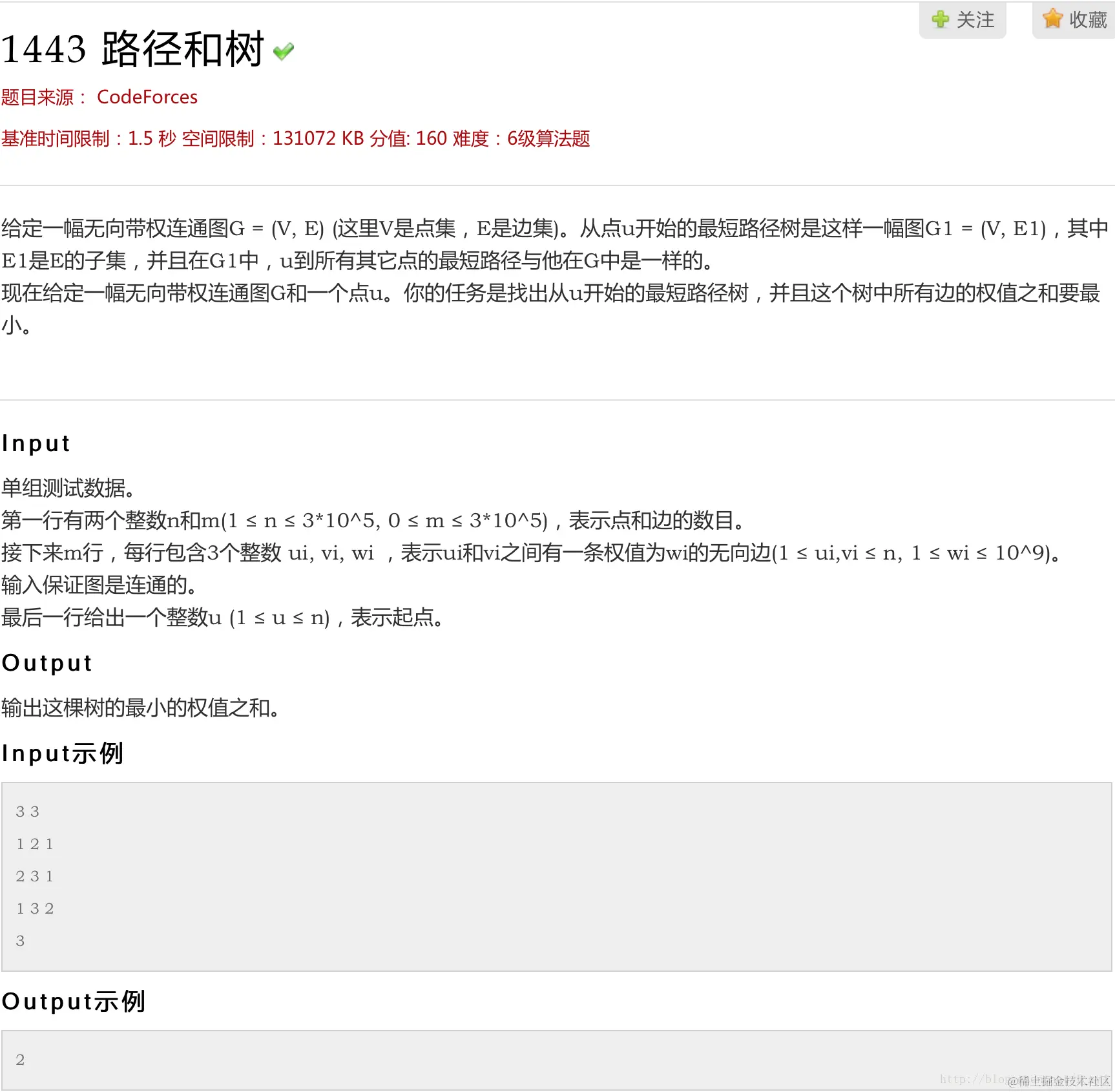
Task: Click the paragraph starting '给定一幅无向带权连通图G'
Action: click(x=556, y=244)
